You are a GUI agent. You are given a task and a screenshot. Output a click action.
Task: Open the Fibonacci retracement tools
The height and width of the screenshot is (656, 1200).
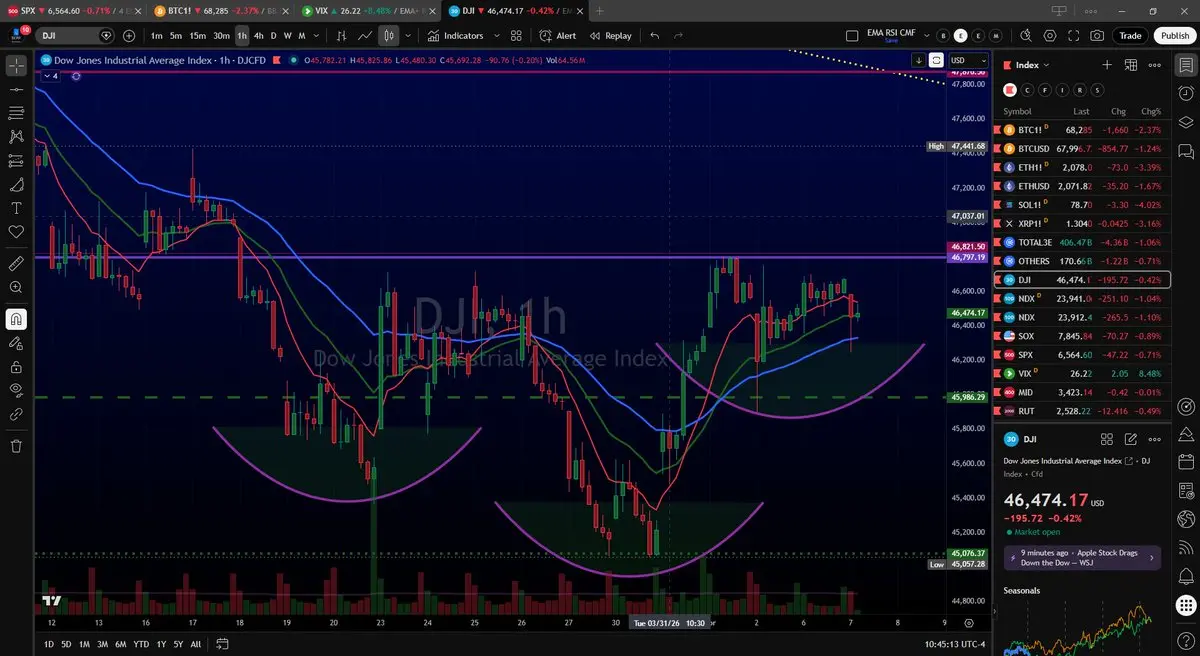pos(16,113)
